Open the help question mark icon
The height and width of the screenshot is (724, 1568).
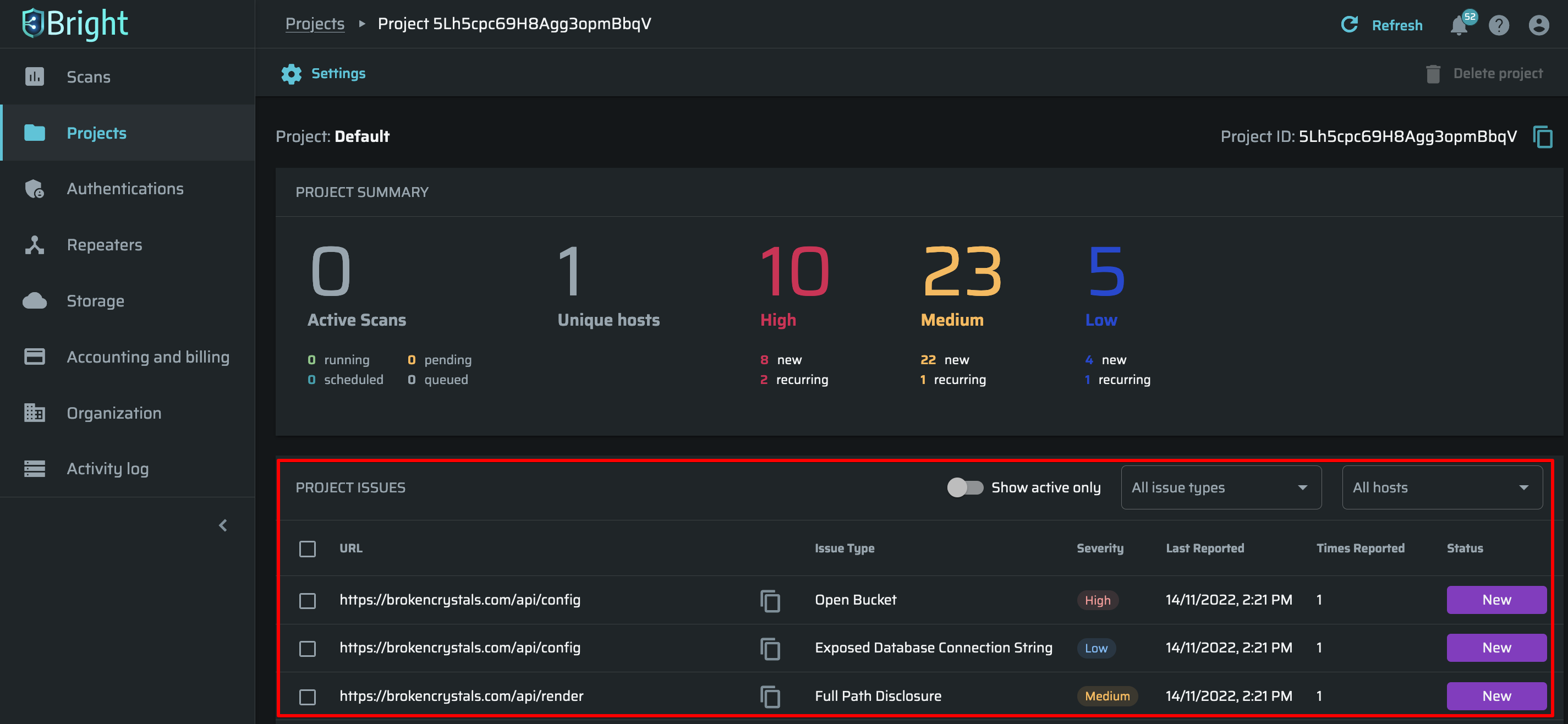tap(1499, 25)
